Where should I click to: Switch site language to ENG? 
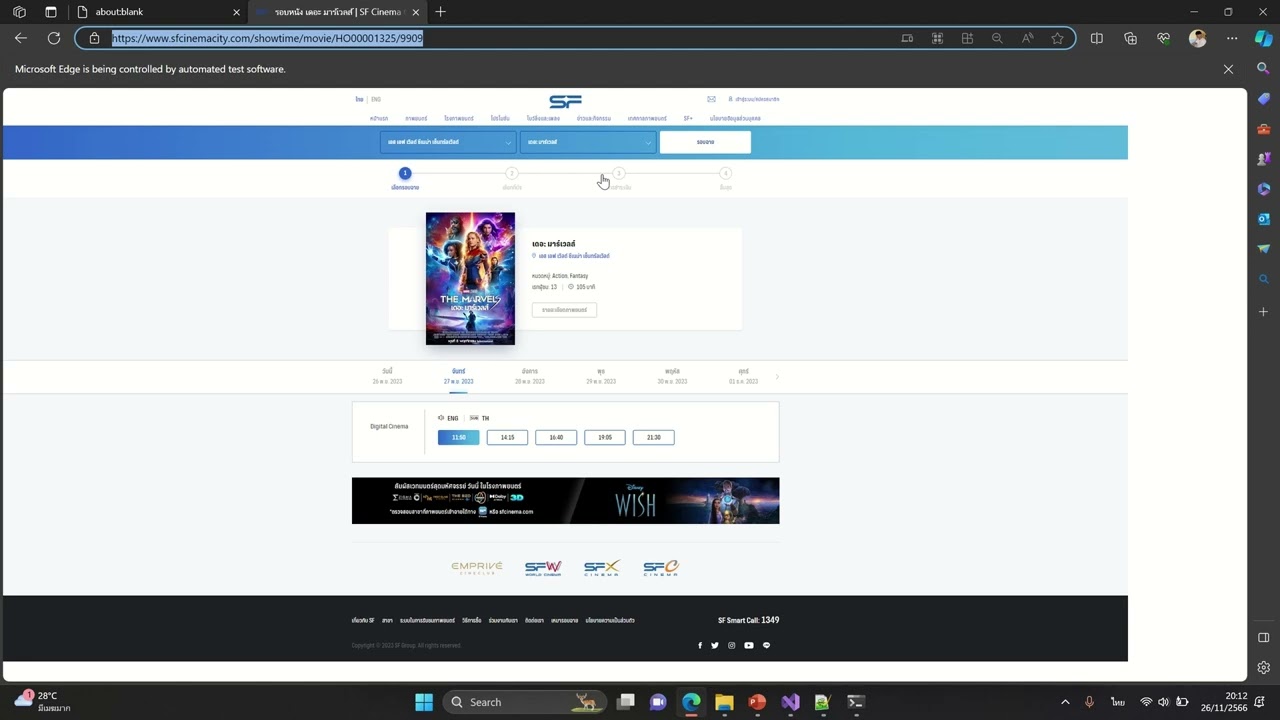(x=376, y=99)
